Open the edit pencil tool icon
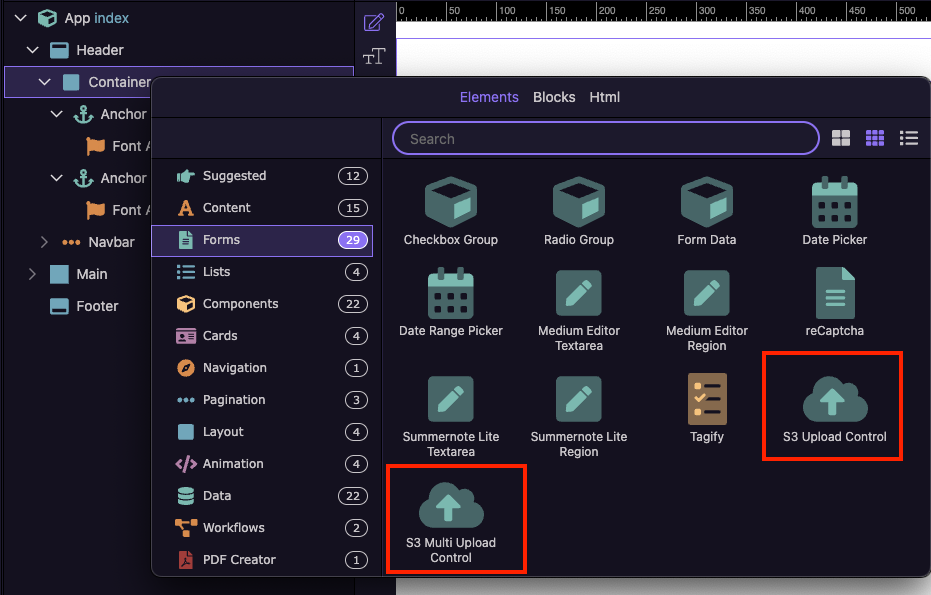Image resolution: width=931 pixels, height=595 pixels. pos(374,23)
